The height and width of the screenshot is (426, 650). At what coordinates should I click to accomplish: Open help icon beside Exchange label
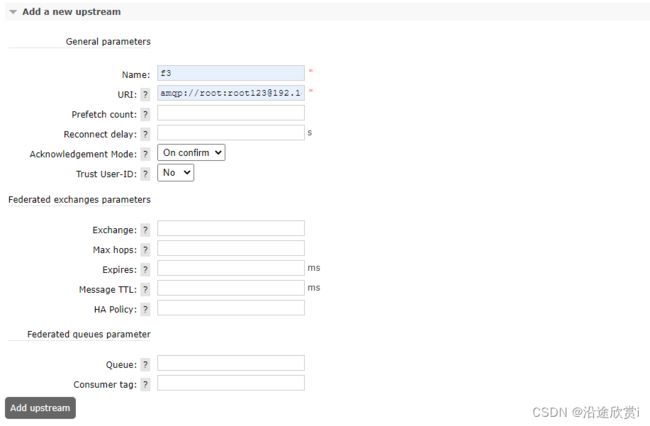pos(145,230)
